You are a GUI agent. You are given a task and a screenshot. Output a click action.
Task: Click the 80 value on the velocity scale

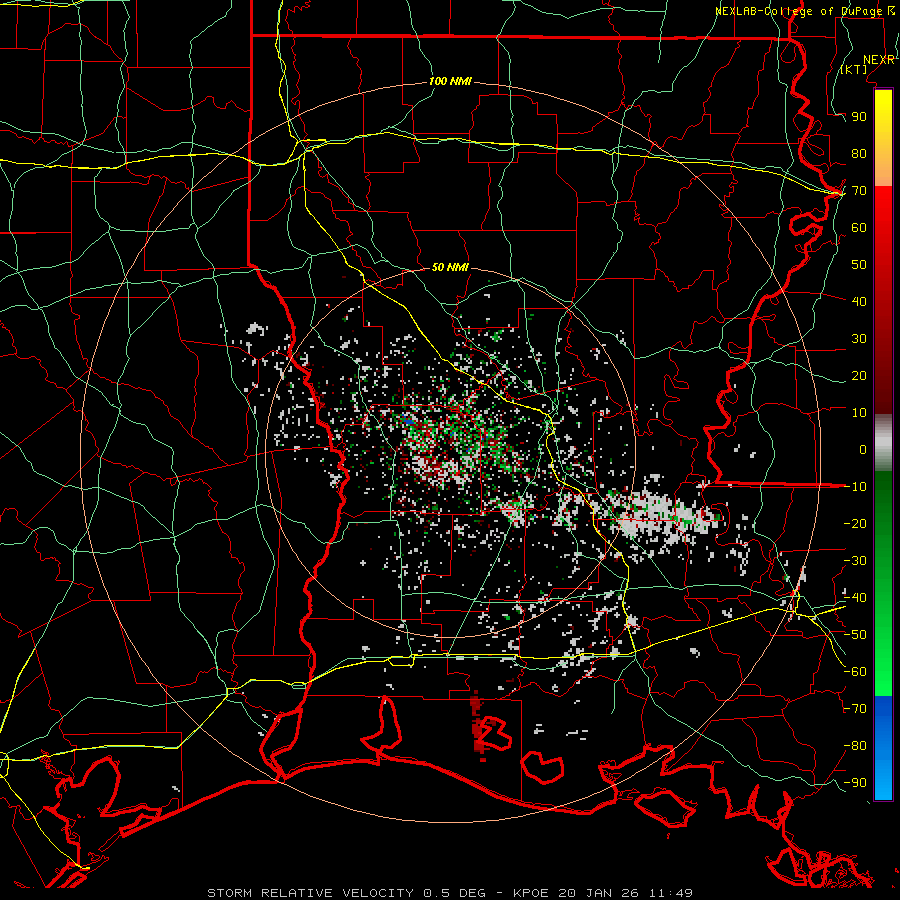coord(859,154)
